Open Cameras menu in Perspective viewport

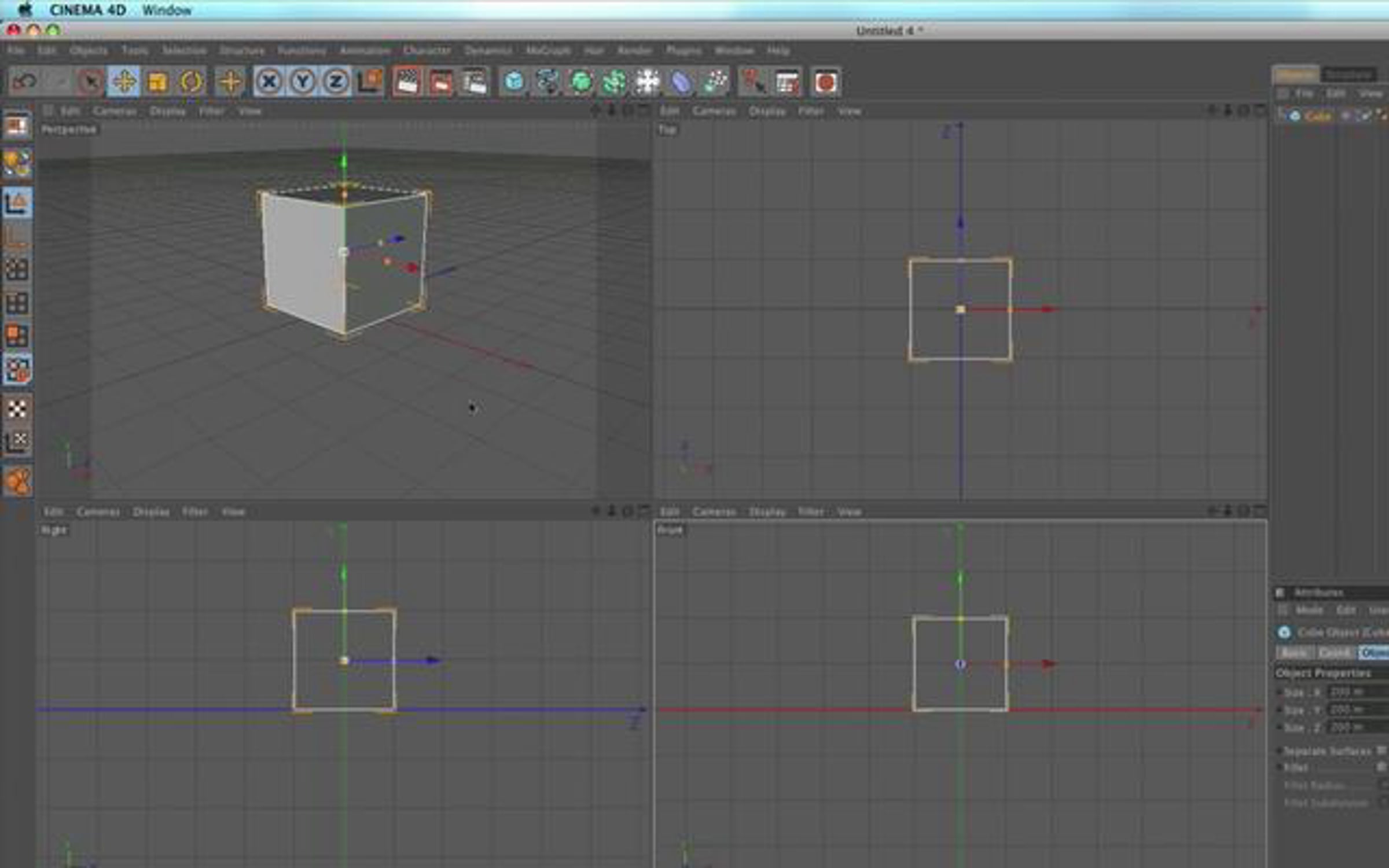click(x=115, y=111)
